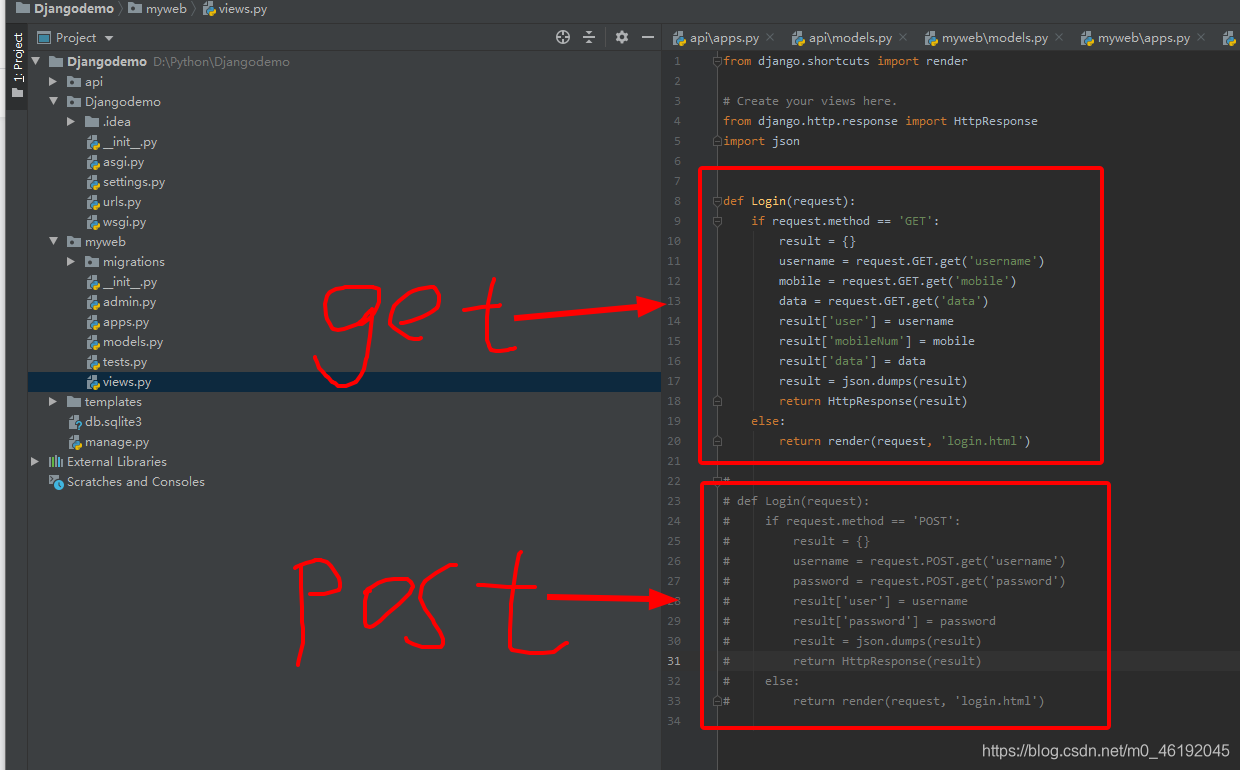Place cursor on 'import json' line
Screen dimensions: 1240x770
(761, 141)
